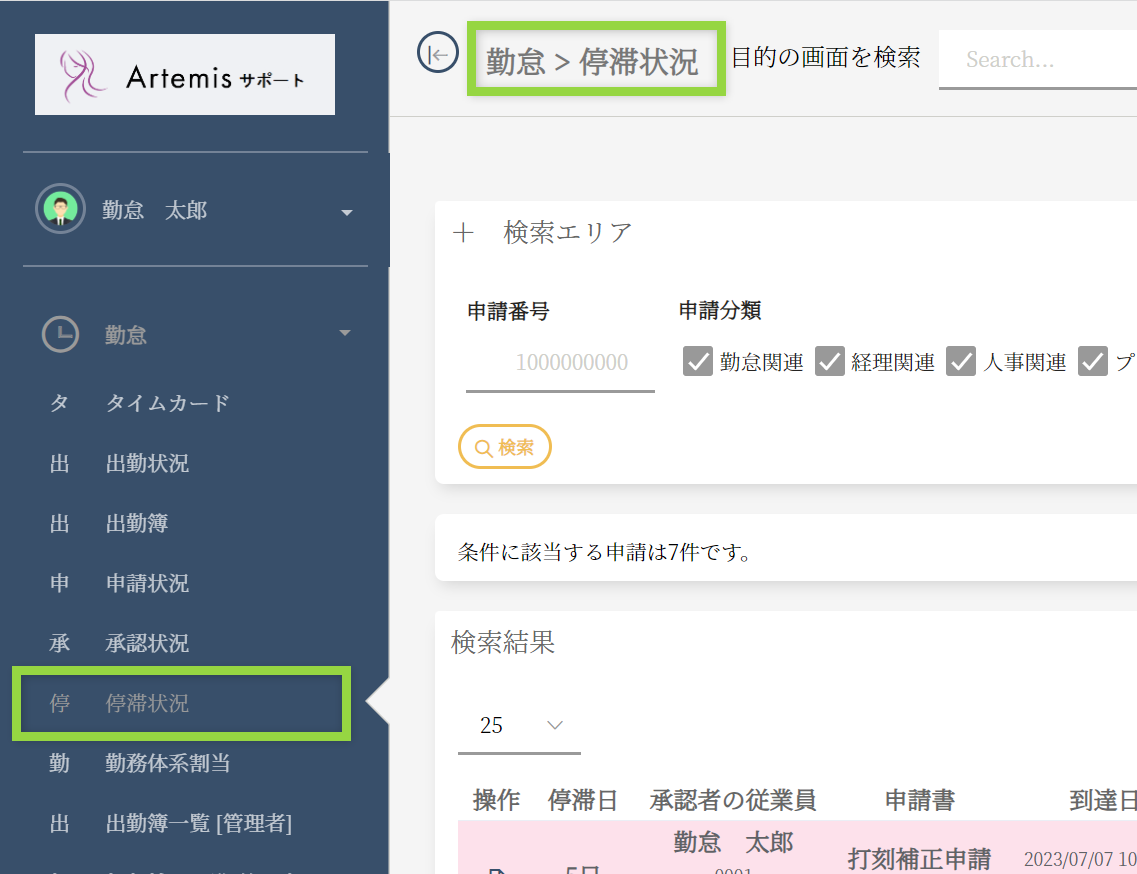Open the 申請状況 menu item
This screenshot has height=874, width=1137.
(x=147, y=584)
